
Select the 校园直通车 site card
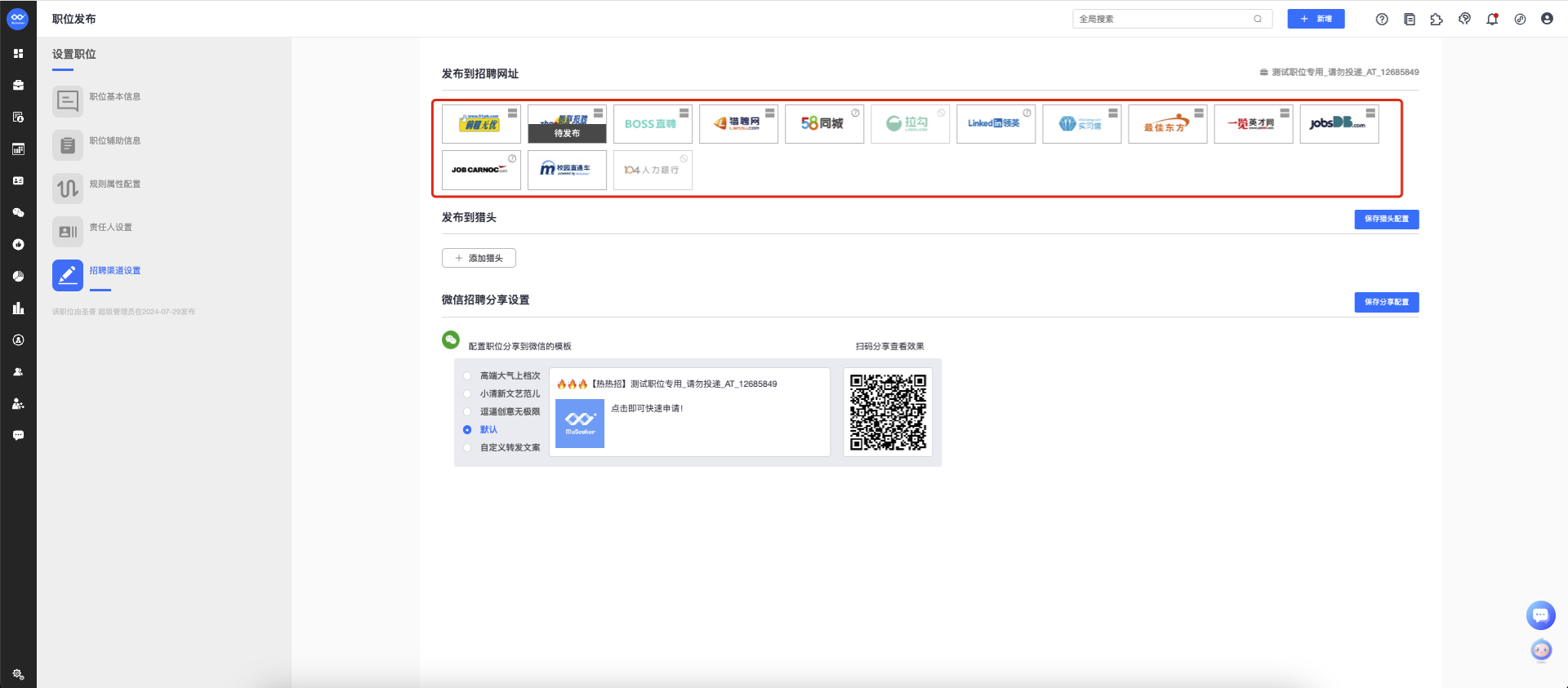567,170
